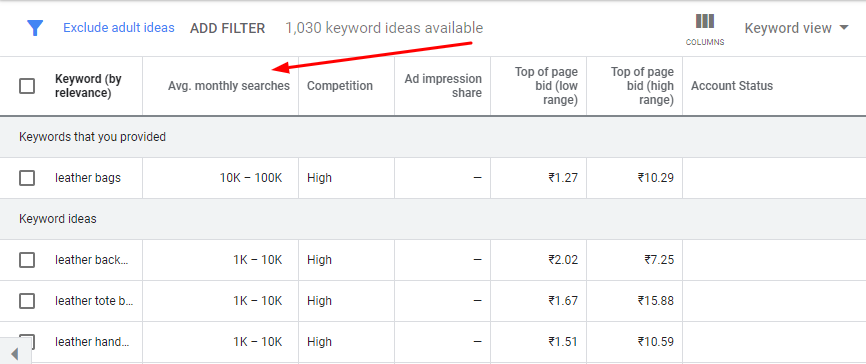Sort by Competition column header
This screenshot has height=364, width=866.
(340, 86)
